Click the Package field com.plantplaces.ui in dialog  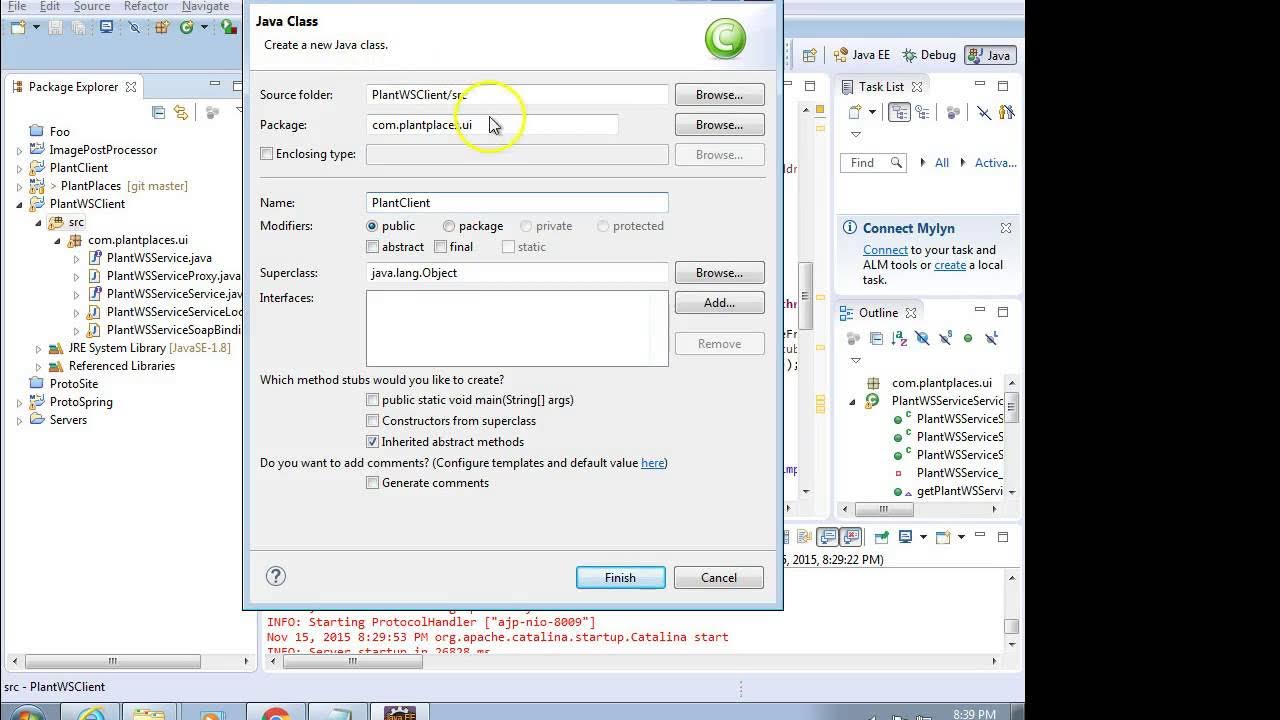(x=492, y=125)
